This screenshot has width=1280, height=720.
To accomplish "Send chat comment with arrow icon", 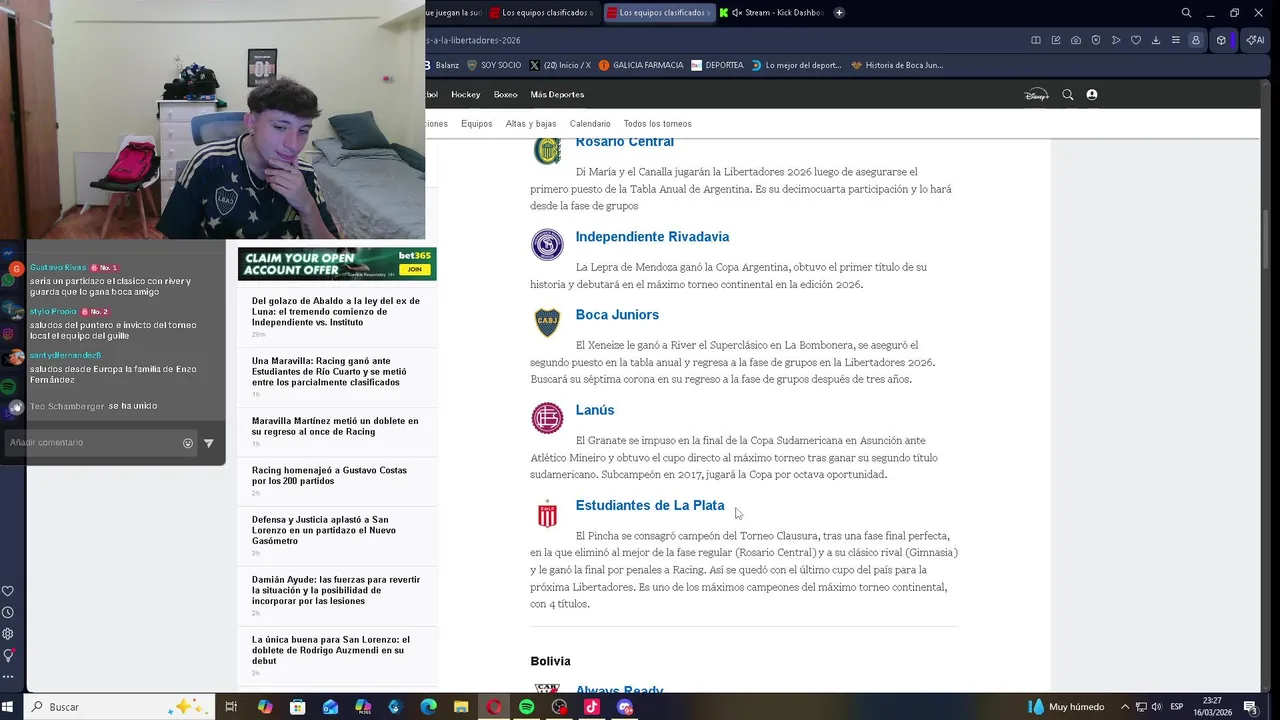I will [x=209, y=443].
